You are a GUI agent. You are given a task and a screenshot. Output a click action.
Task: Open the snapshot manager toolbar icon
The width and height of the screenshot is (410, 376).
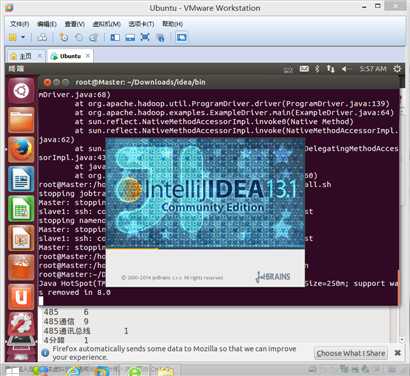coord(93,37)
